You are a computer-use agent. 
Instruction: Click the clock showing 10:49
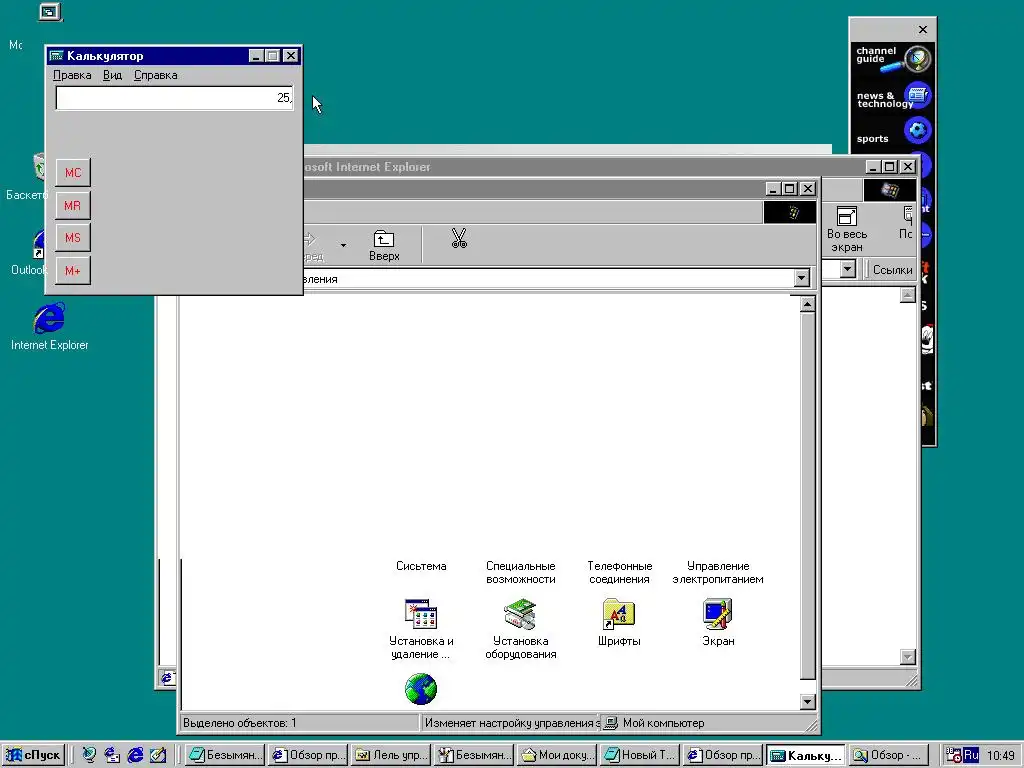tap(1000, 756)
